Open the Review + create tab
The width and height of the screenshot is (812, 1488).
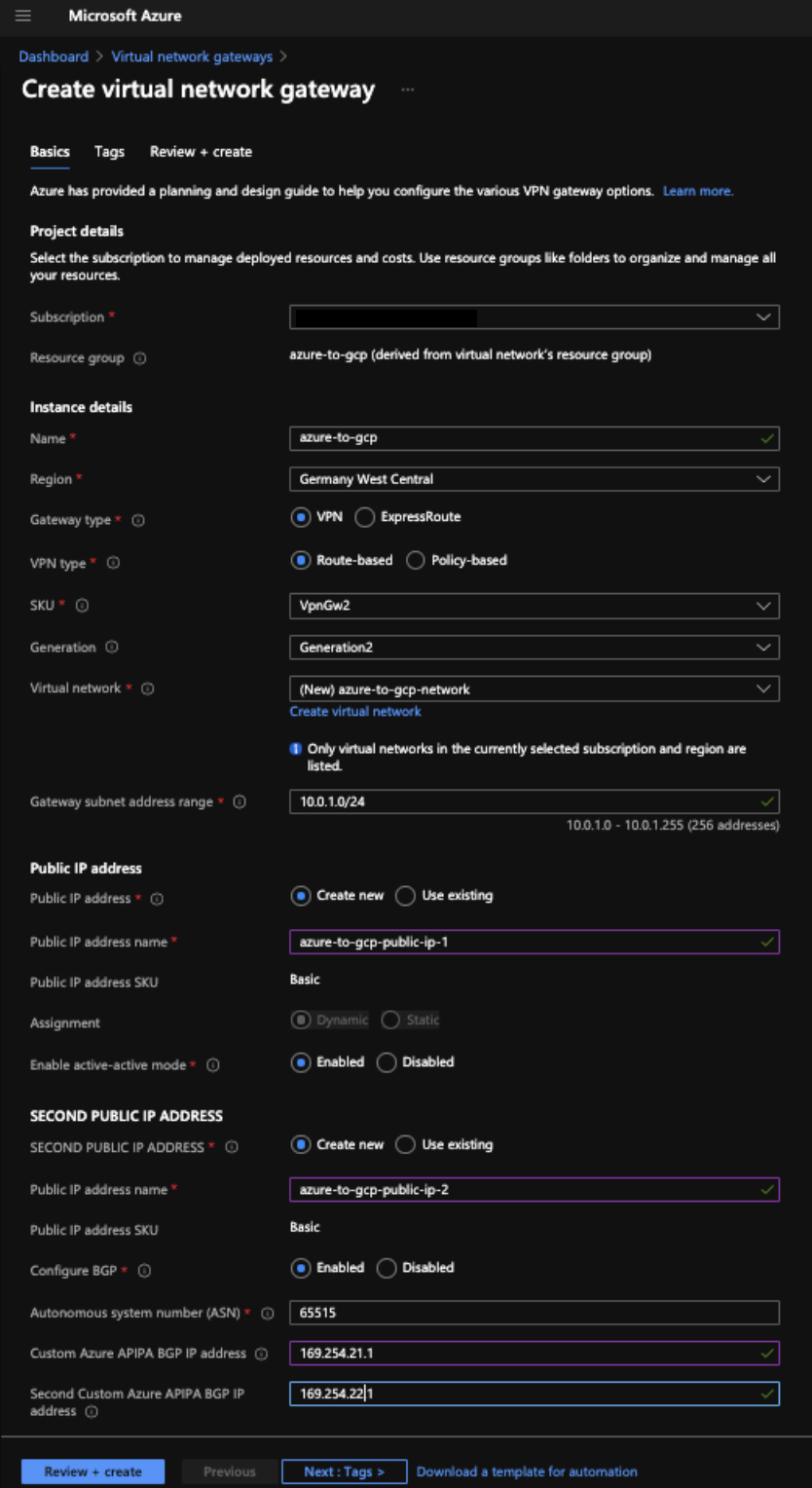(201, 152)
